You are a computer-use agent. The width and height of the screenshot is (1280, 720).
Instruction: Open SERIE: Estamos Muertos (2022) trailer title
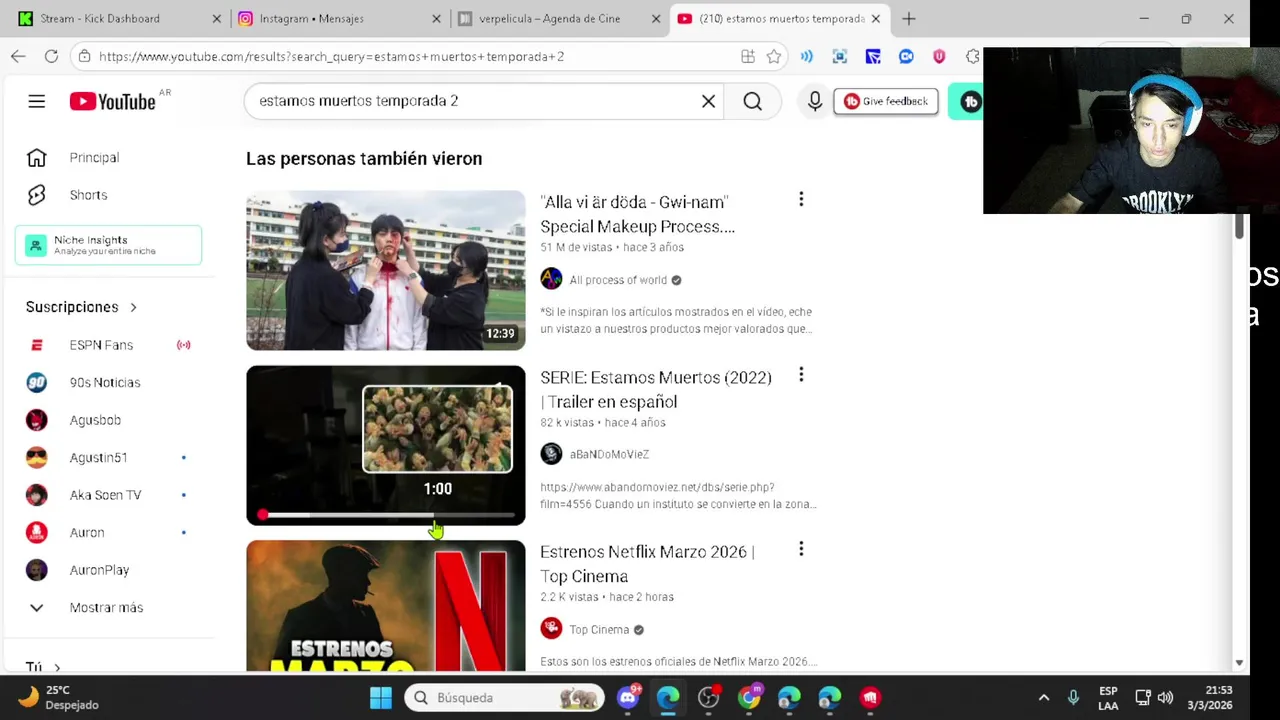656,389
